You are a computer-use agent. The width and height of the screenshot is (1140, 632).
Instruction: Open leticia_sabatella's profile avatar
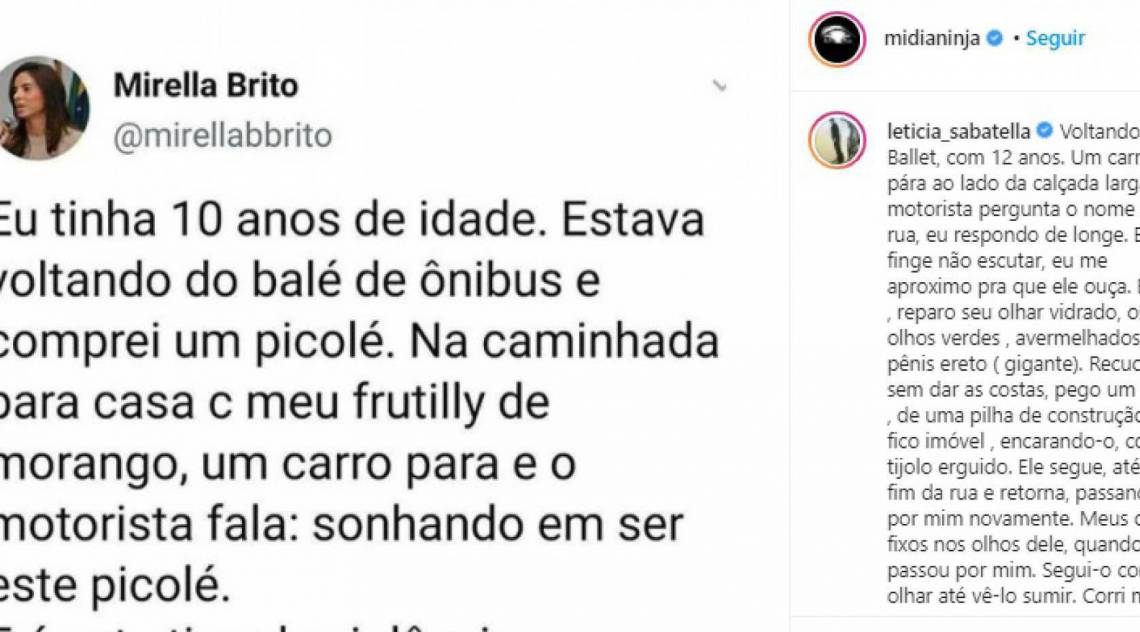[x=838, y=138]
